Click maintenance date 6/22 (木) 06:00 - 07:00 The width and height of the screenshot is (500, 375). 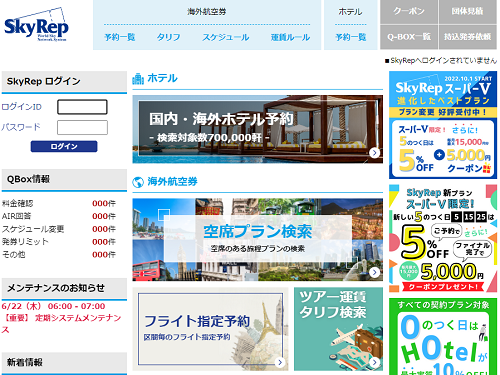pyautogui.click(x=53, y=306)
